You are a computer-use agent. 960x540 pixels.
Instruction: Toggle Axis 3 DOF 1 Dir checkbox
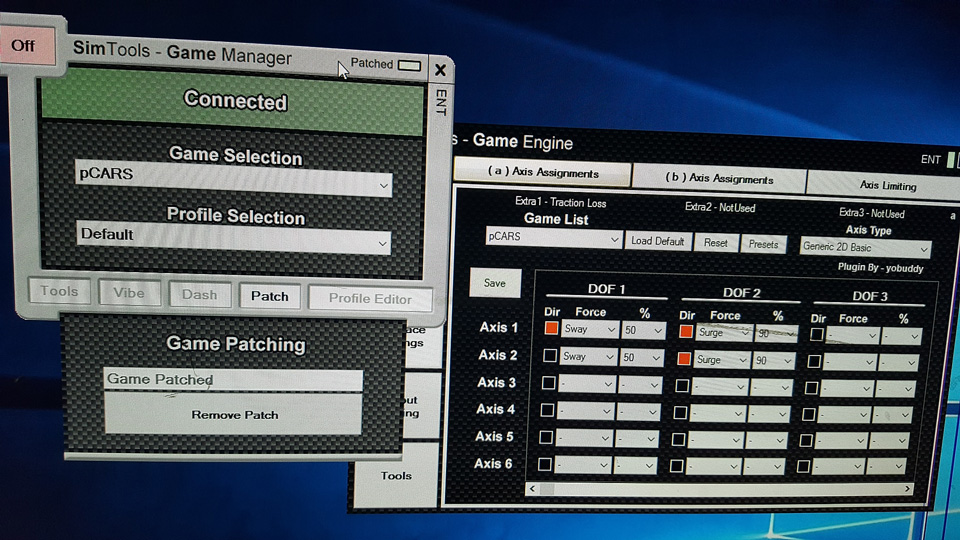549,383
